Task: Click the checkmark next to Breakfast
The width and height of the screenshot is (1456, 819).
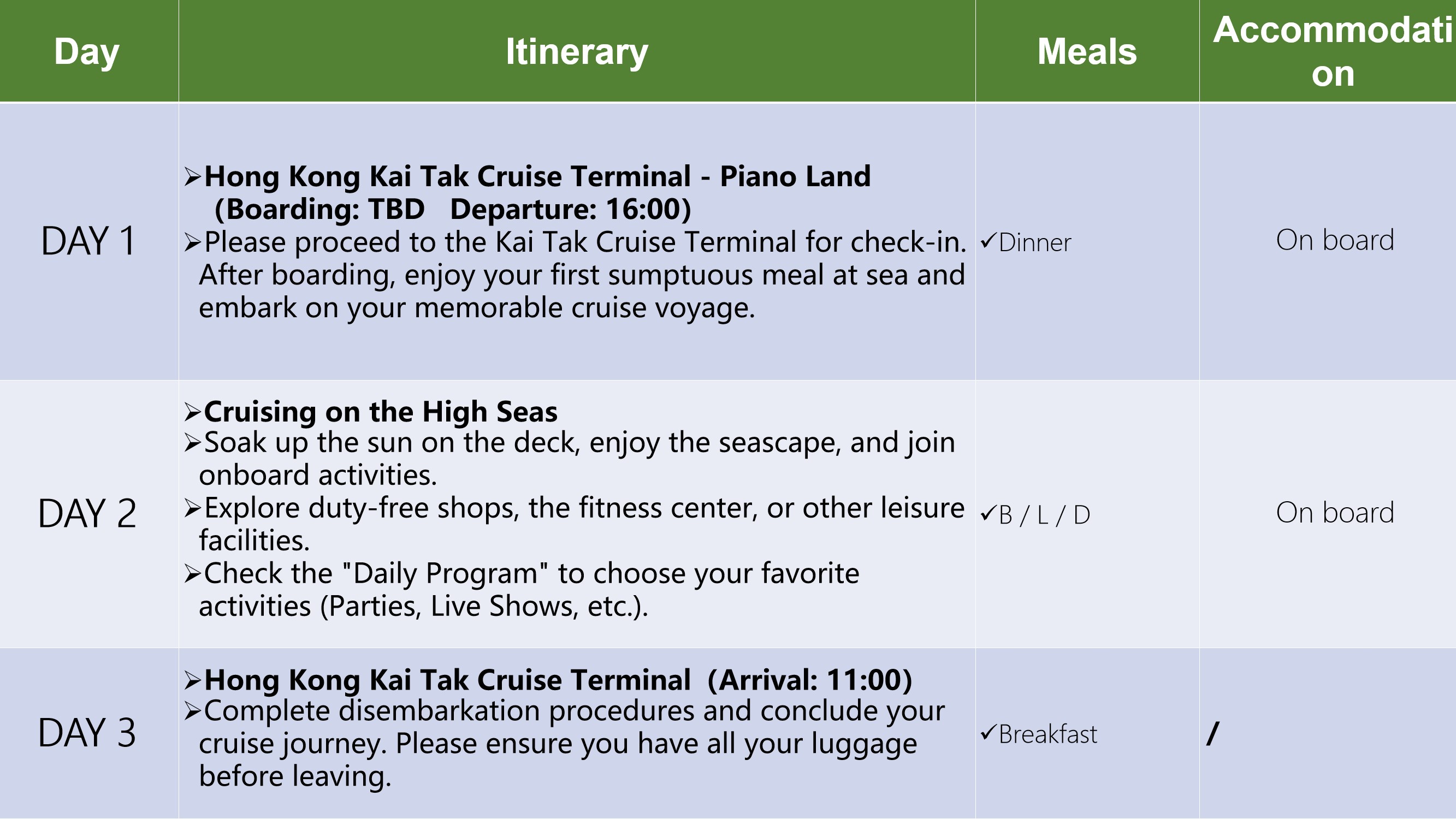Action: tap(988, 734)
